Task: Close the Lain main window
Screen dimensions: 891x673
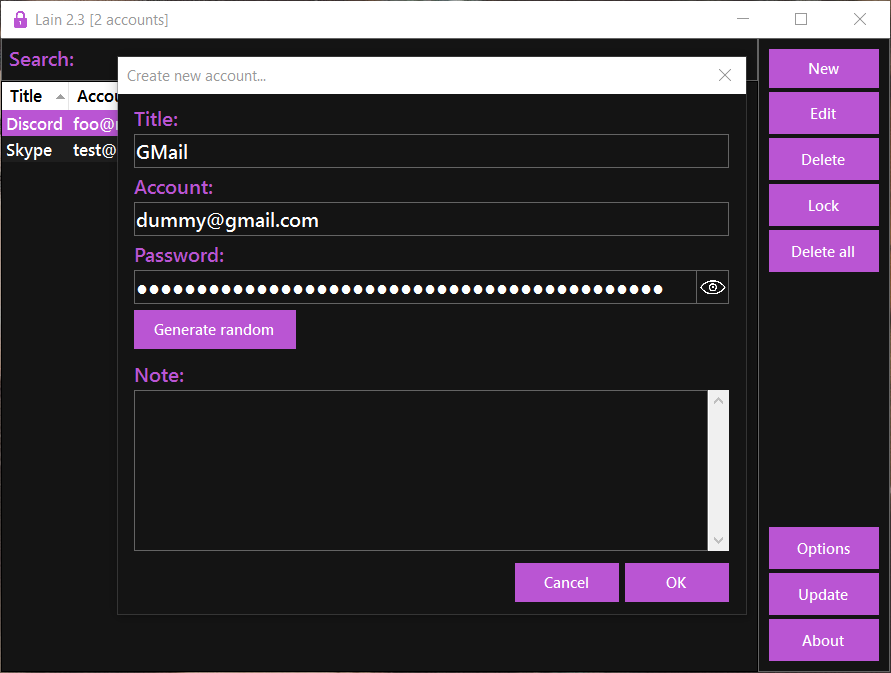Action: [860, 19]
